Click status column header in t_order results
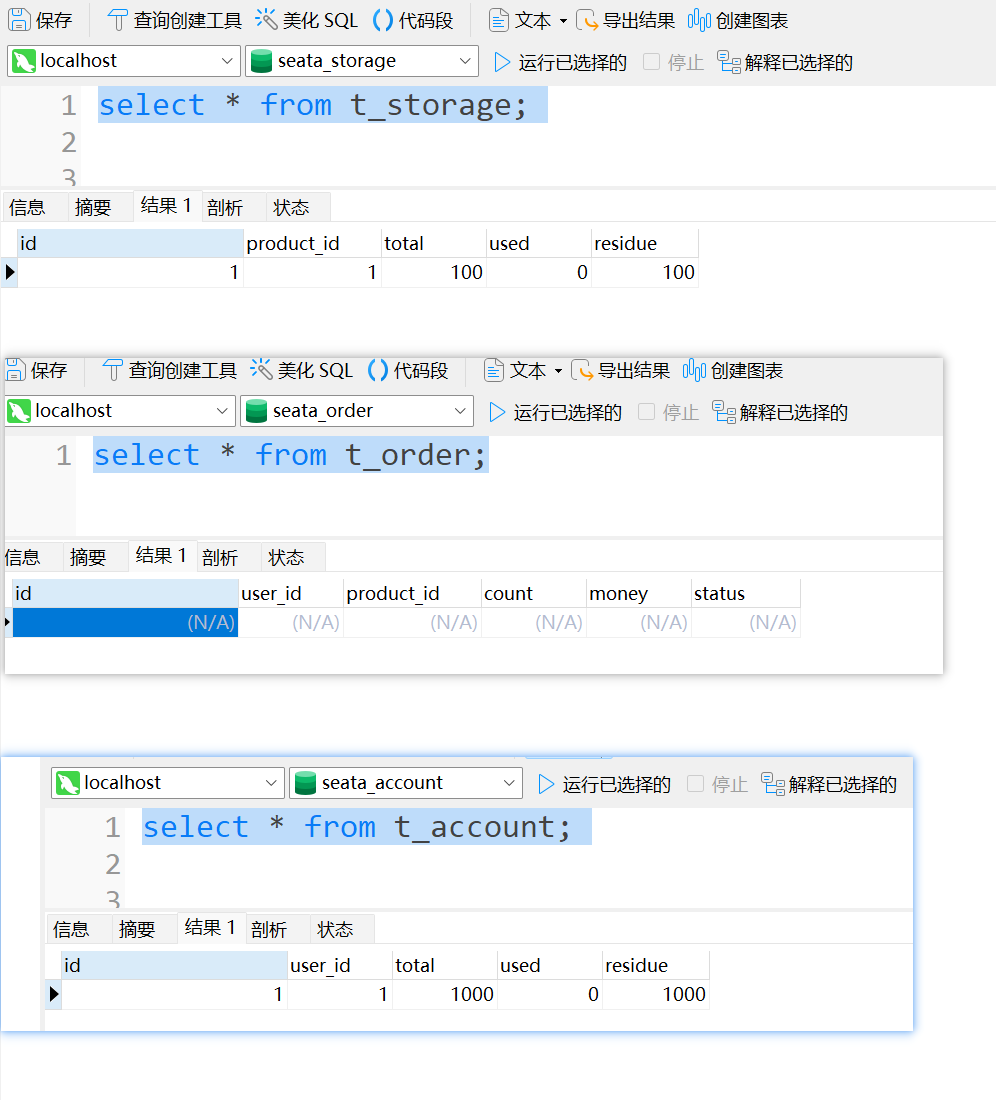 point(746,593)
